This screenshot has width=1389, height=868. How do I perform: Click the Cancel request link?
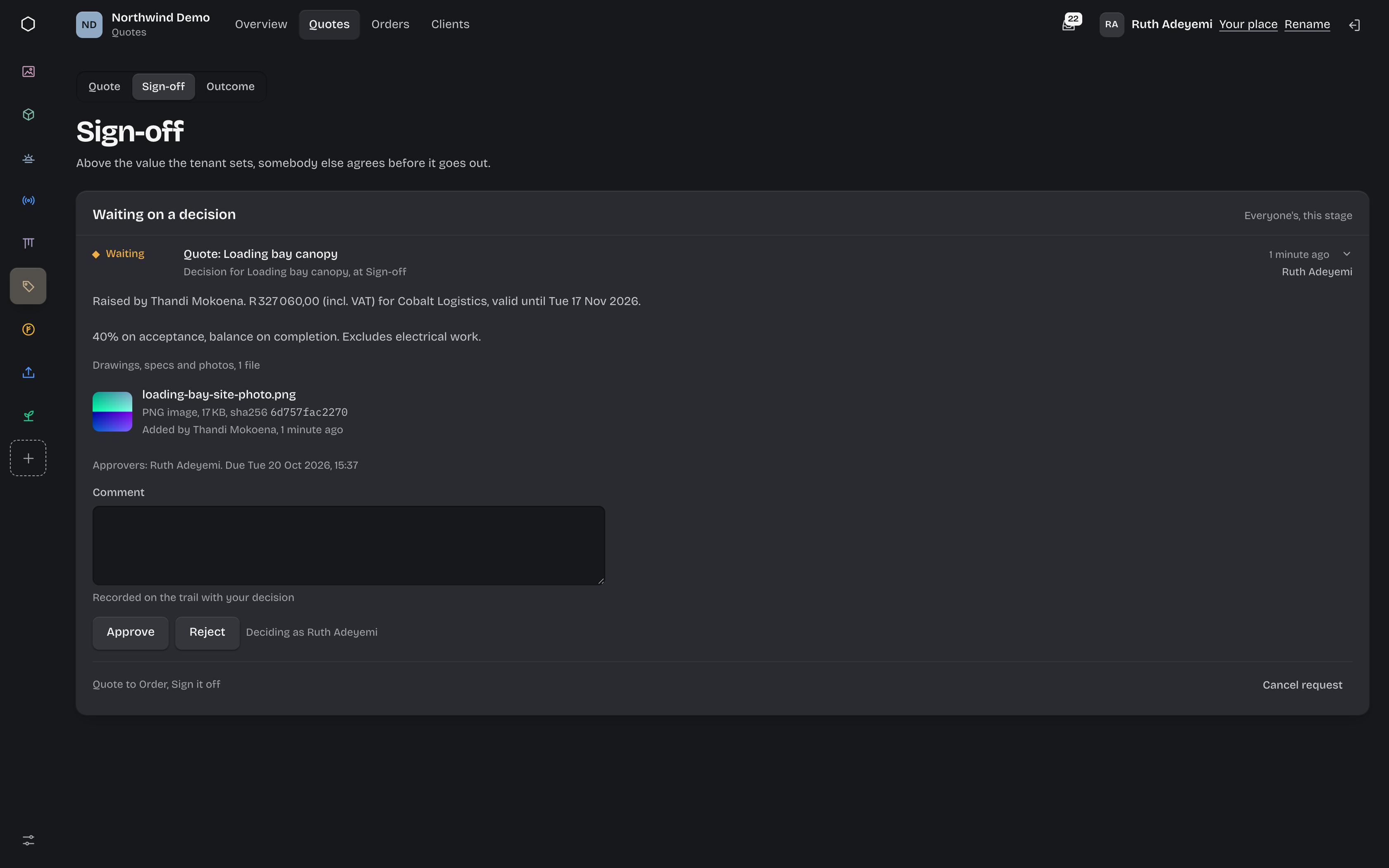(1302, 685)
